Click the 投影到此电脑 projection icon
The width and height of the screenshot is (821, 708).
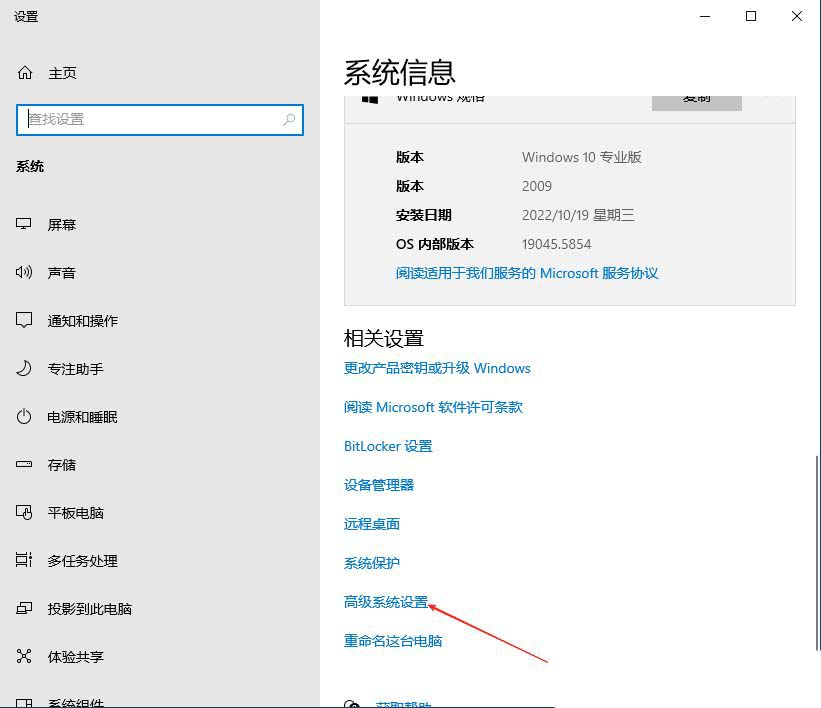point(25,608)
